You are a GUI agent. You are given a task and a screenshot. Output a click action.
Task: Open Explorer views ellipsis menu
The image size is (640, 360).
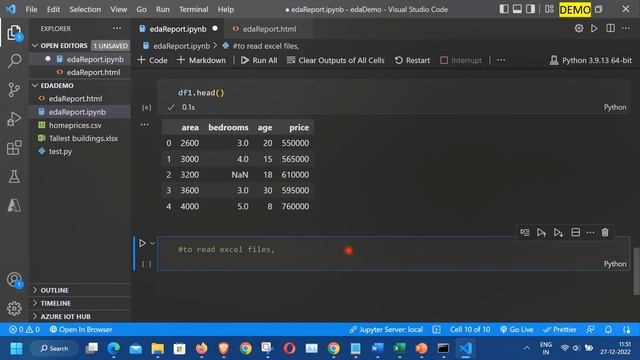[x=117, y=28]
